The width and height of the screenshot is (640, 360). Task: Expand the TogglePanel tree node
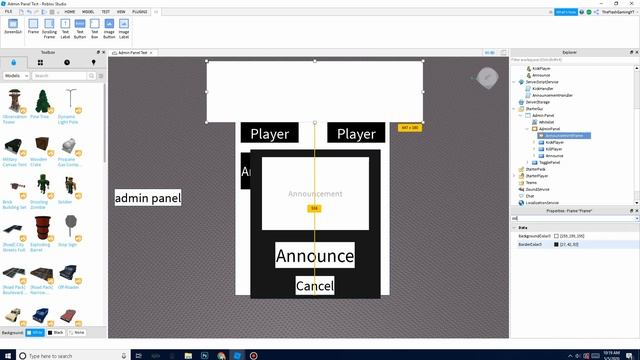click(x=527, y=162)
